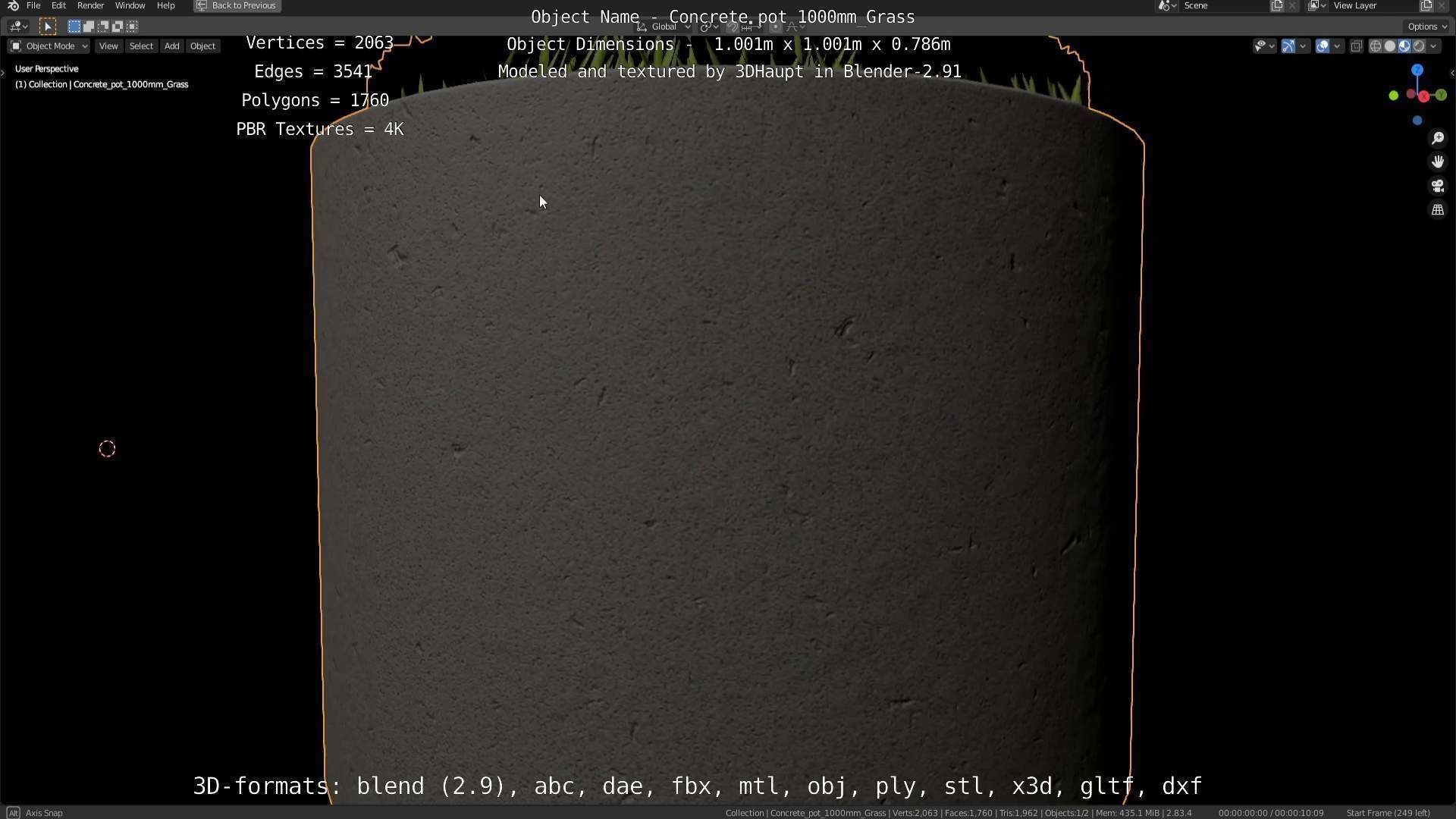
Task: Toggle show gizmo button
Action: click(x=1288, y=46)
